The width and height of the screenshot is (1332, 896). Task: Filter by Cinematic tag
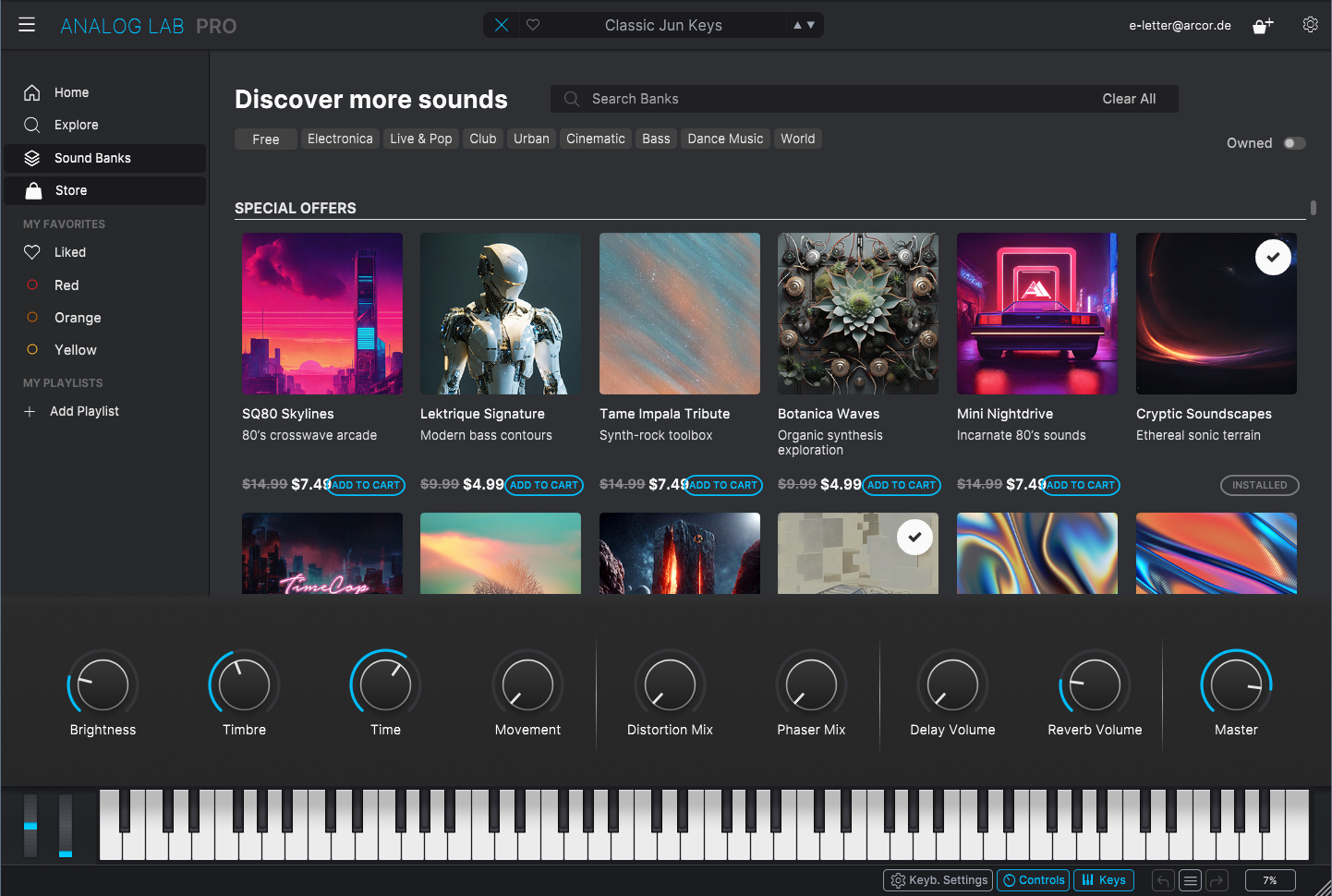596,139
